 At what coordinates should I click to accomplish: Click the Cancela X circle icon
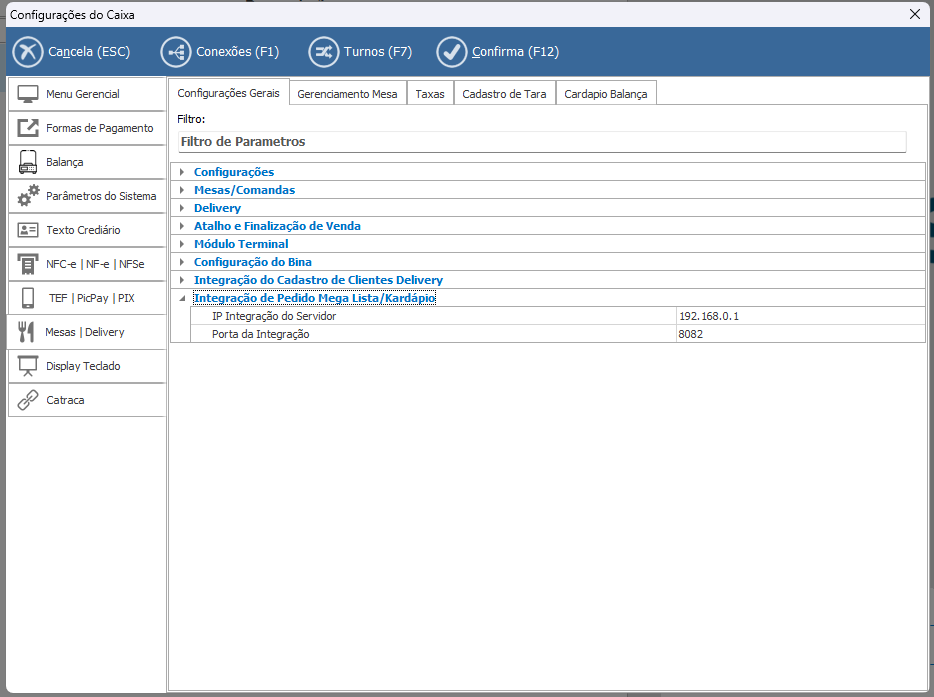[28, 52]
